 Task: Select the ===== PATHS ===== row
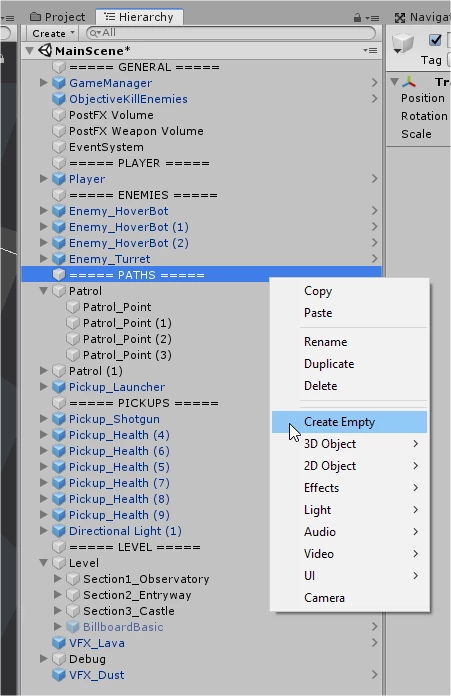[202, 275]
